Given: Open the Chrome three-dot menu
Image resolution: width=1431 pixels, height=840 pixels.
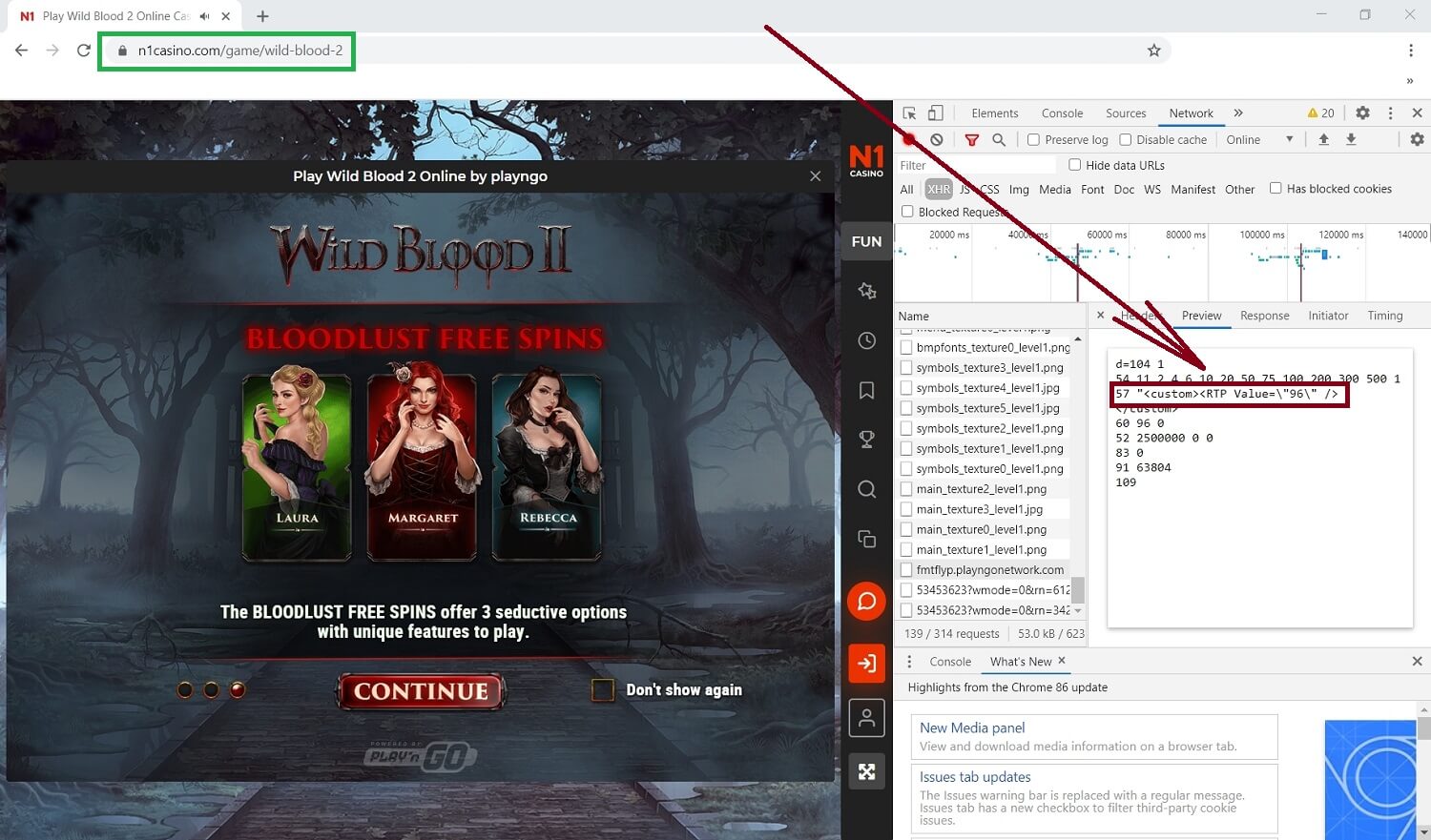Looking at the screenshot, I should click(x=1411, y=51).
